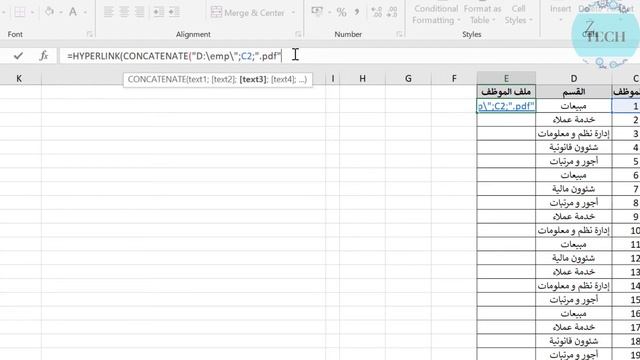Click the Decrease Indent icon
Viewport: 640px width, 360px height.
pos(158,12)
